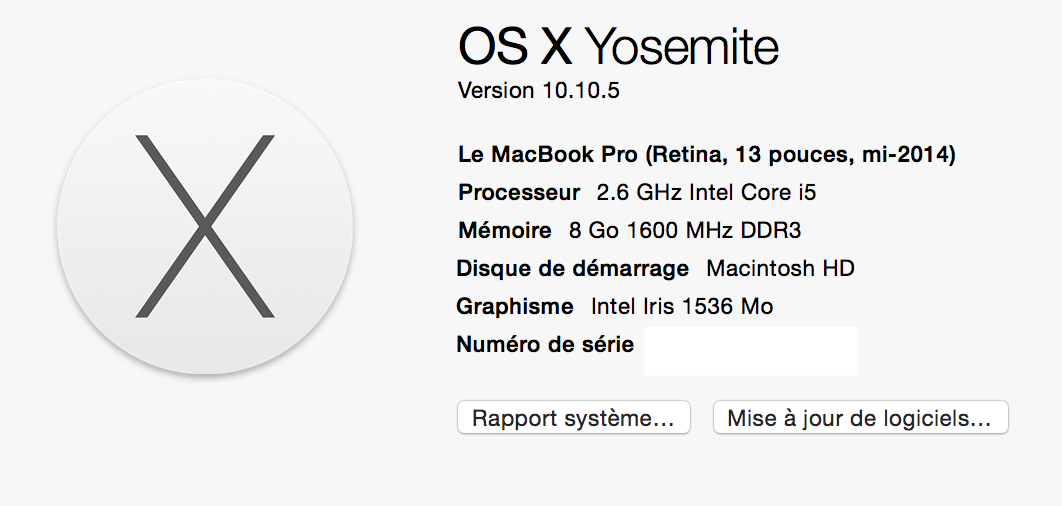Image resolution: width=1062 pixels, height=506 pixels.
Task: Click the blank serial number field
Action: 750,350
